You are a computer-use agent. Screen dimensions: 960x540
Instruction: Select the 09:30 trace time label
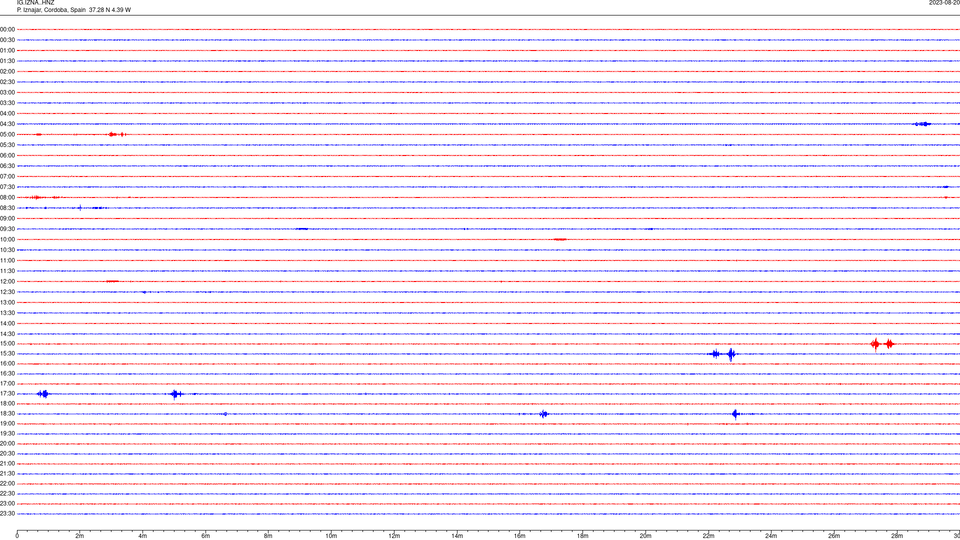coord(7,229)
